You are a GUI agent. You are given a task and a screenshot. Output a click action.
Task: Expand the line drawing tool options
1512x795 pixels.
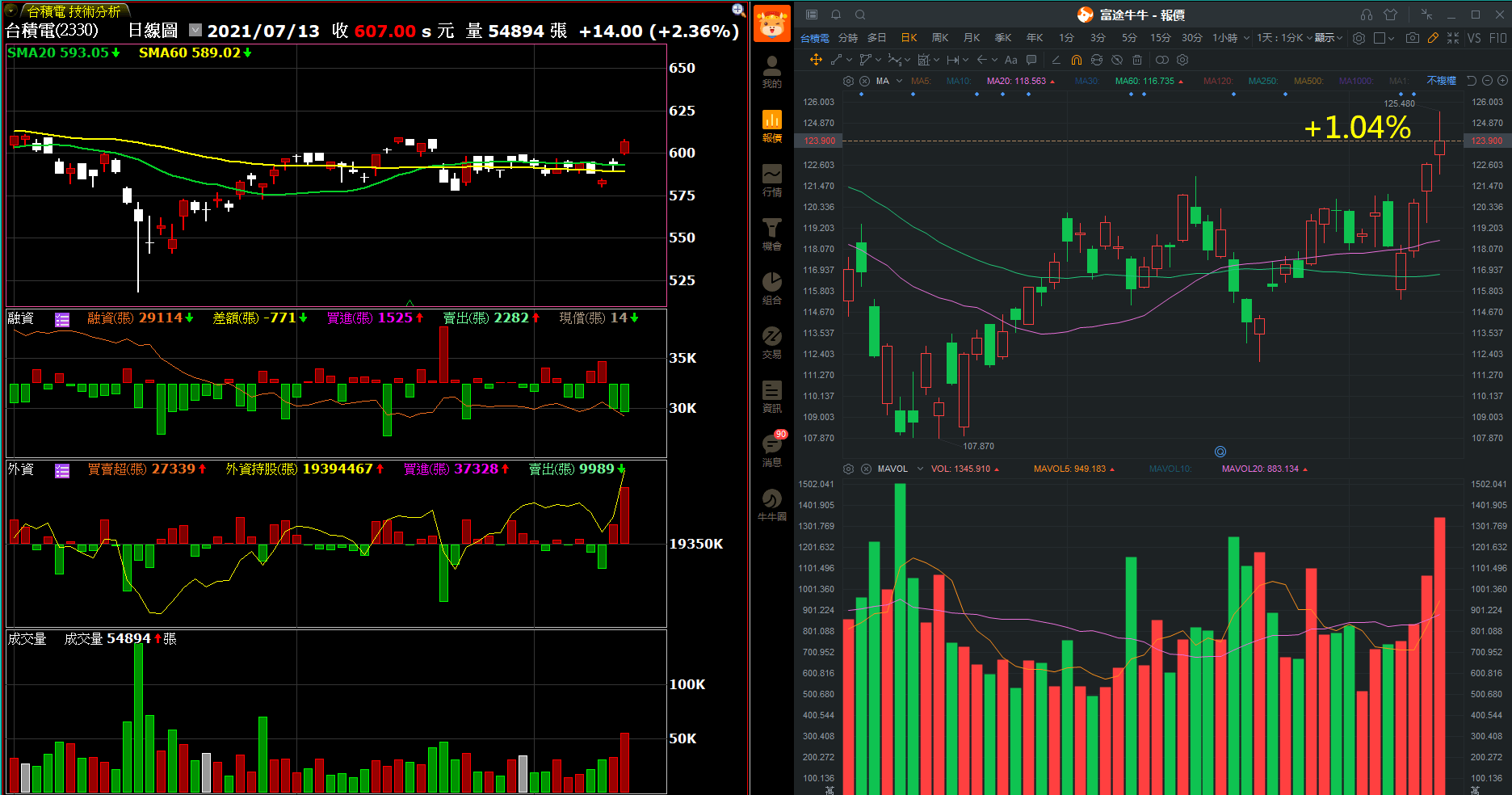[x=848, y=60]
